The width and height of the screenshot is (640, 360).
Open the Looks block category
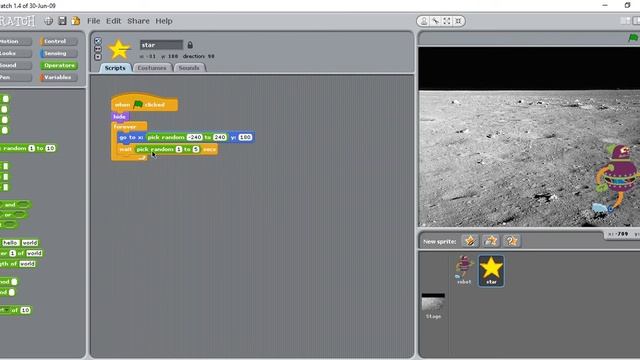click(15, 53)
